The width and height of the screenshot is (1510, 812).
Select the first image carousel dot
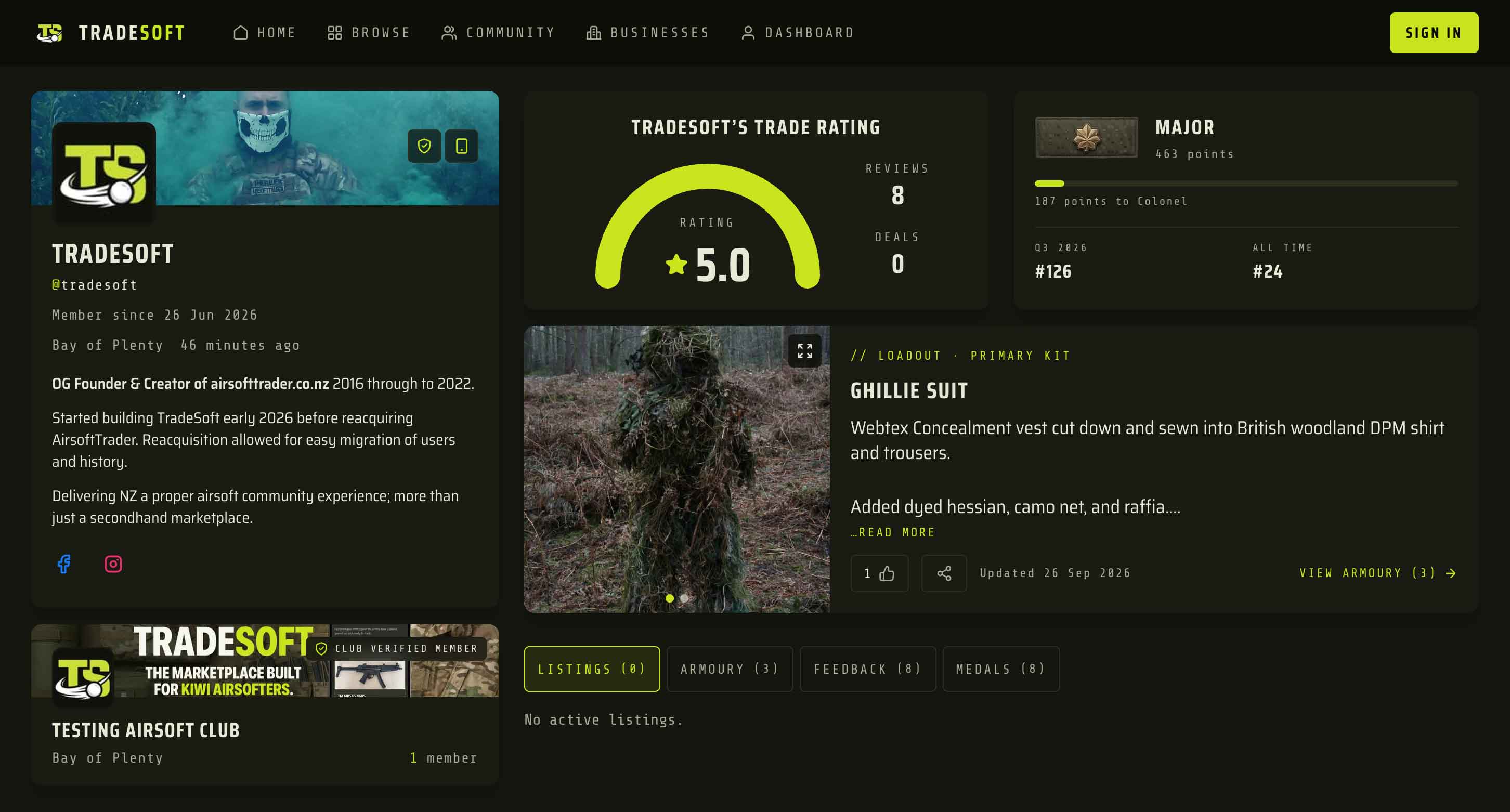[669, 598]
